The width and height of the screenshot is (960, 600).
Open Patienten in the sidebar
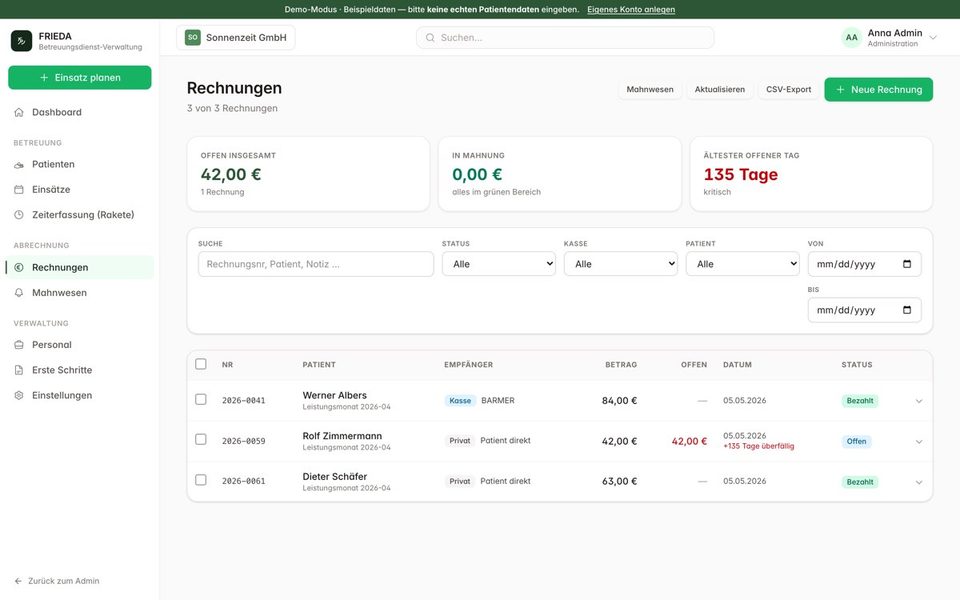click(x=80, y=164)
